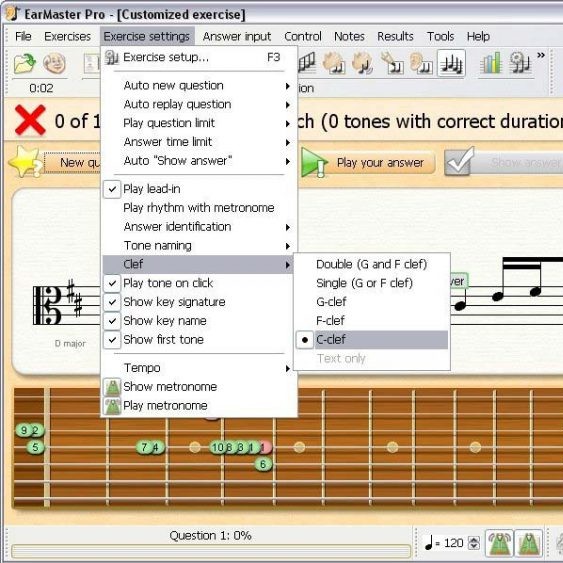Open the Answer input menu
This screenshot has width=563, height=563.
pyautogui.click(x=237, y=36)
